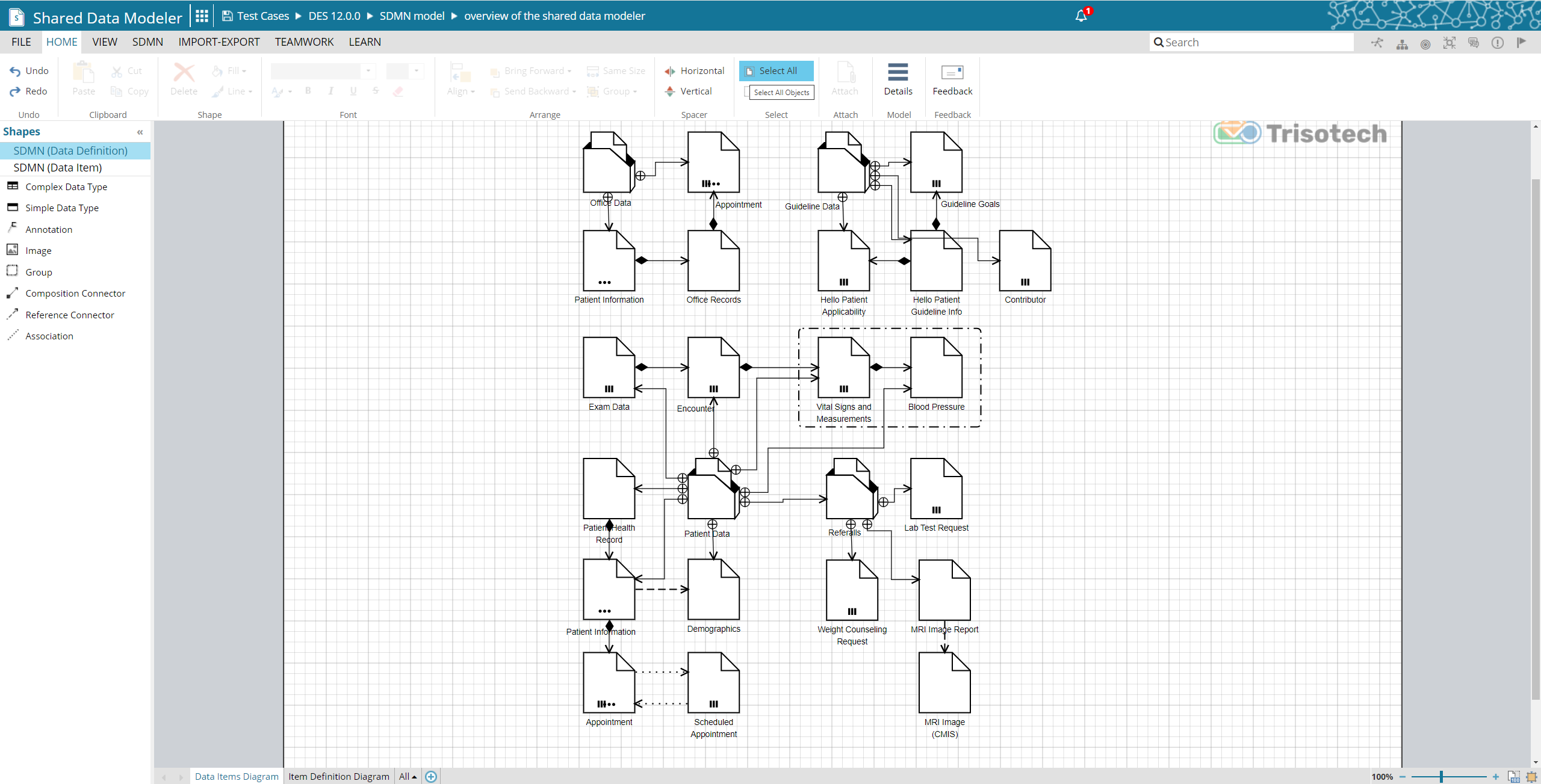Undo the last action
The height and width of the screenshot is (784, 1541).
(x=29, y=71)
